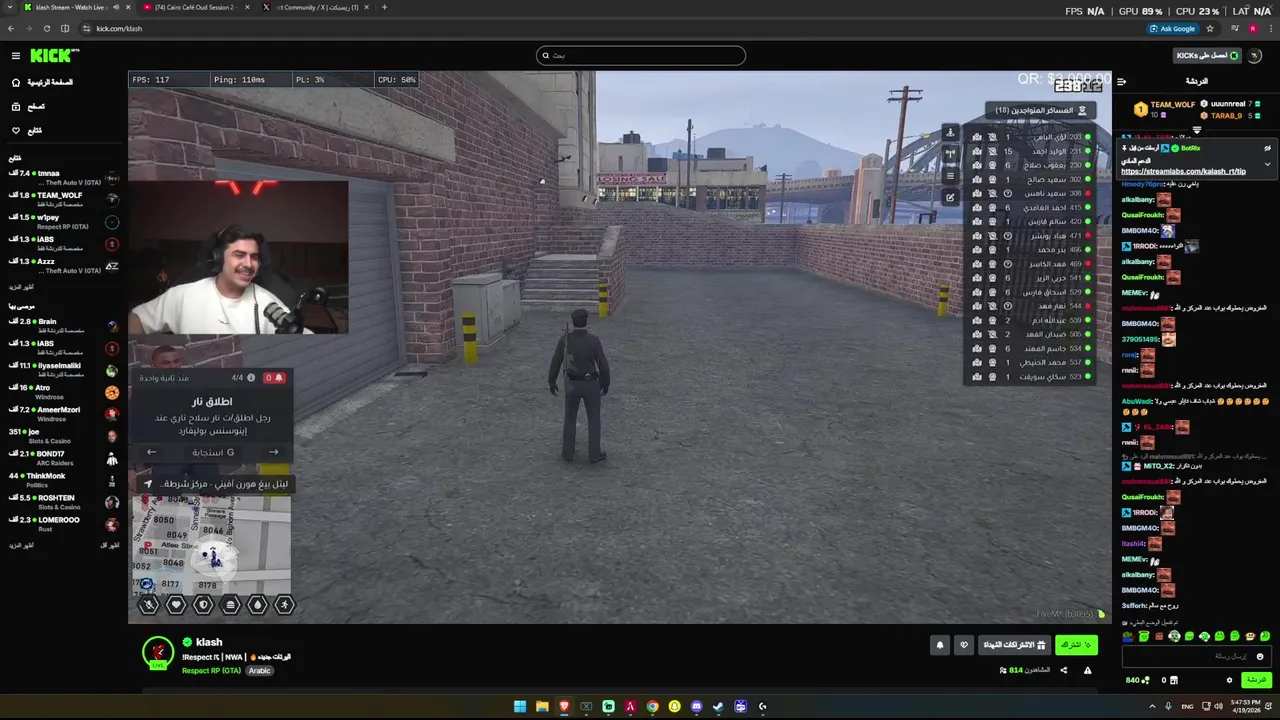This screenshot has width=1280, height=720.
Task: Open tmnaa channel in sidebar
Action: (63, 178)
